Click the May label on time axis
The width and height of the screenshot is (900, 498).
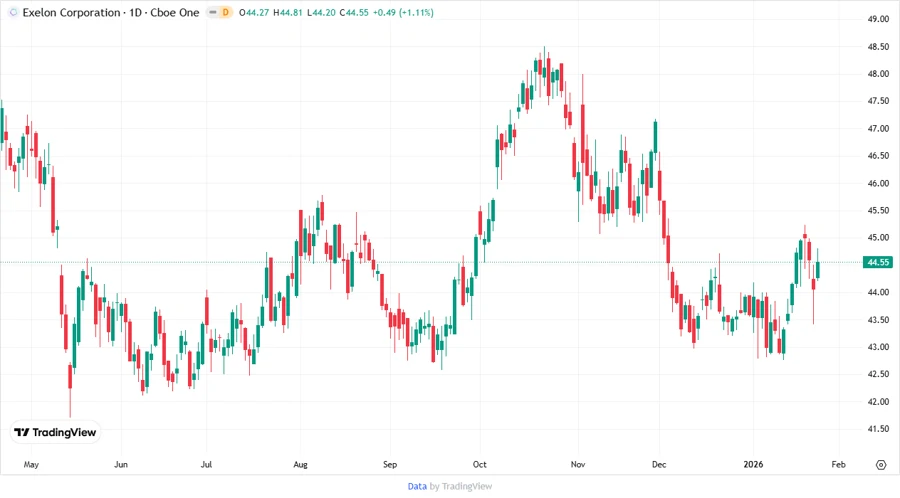(31, 465)
